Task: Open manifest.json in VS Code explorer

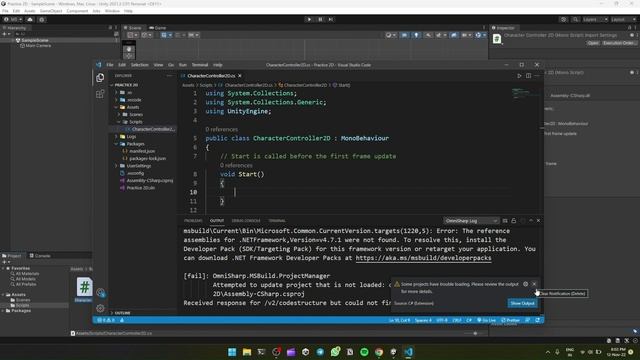Action: (x=142, y=151)
